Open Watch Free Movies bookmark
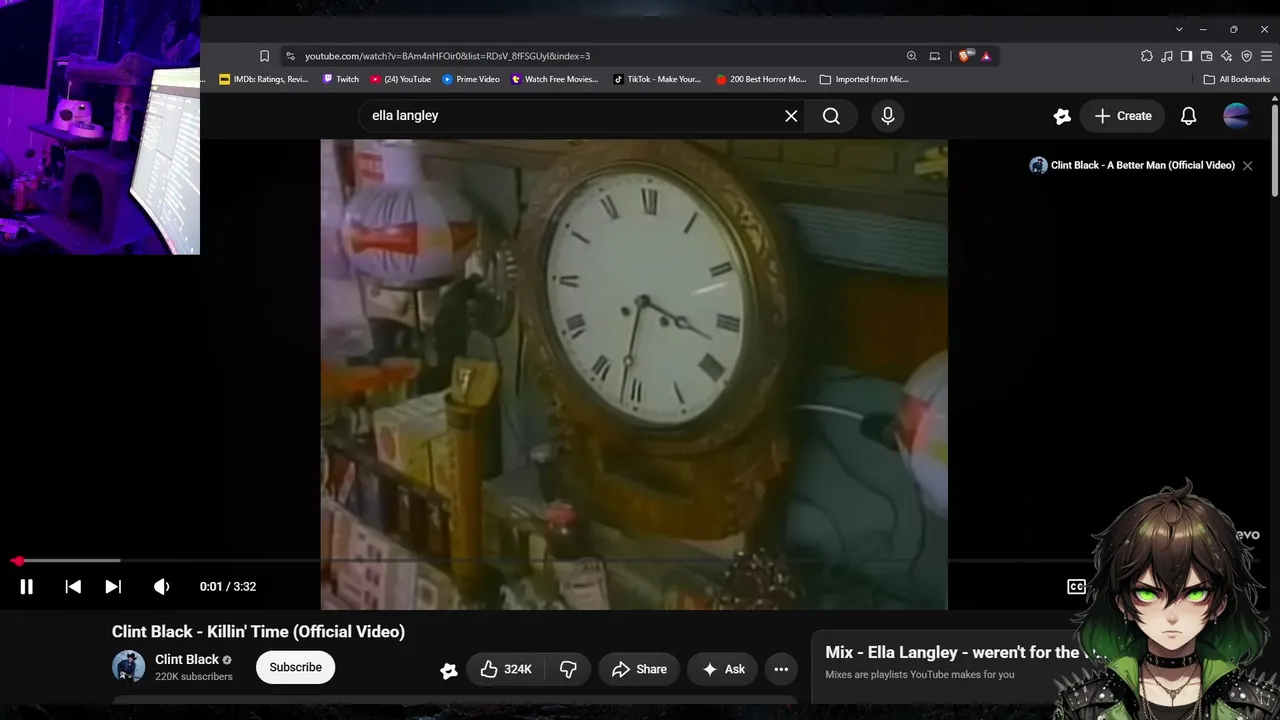 (x=555, y=79)
